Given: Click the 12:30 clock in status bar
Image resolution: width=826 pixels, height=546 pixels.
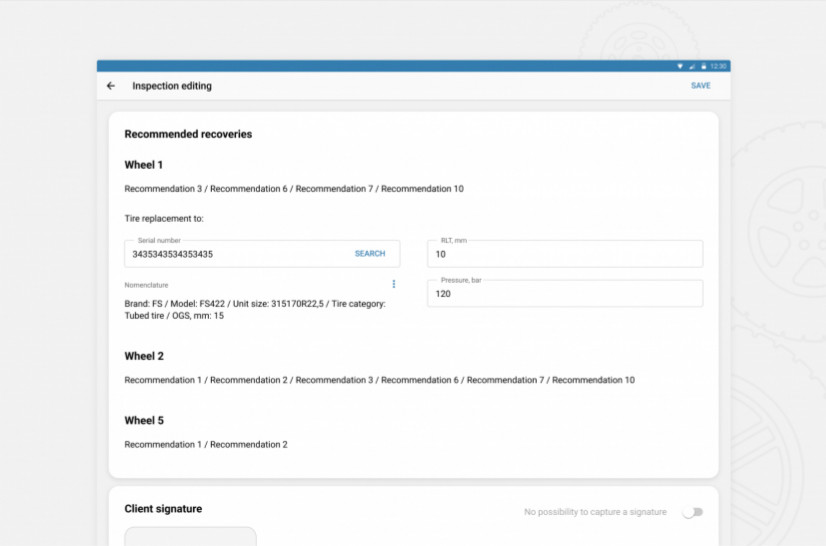Looking at the screenshot, I should point(718,66).
